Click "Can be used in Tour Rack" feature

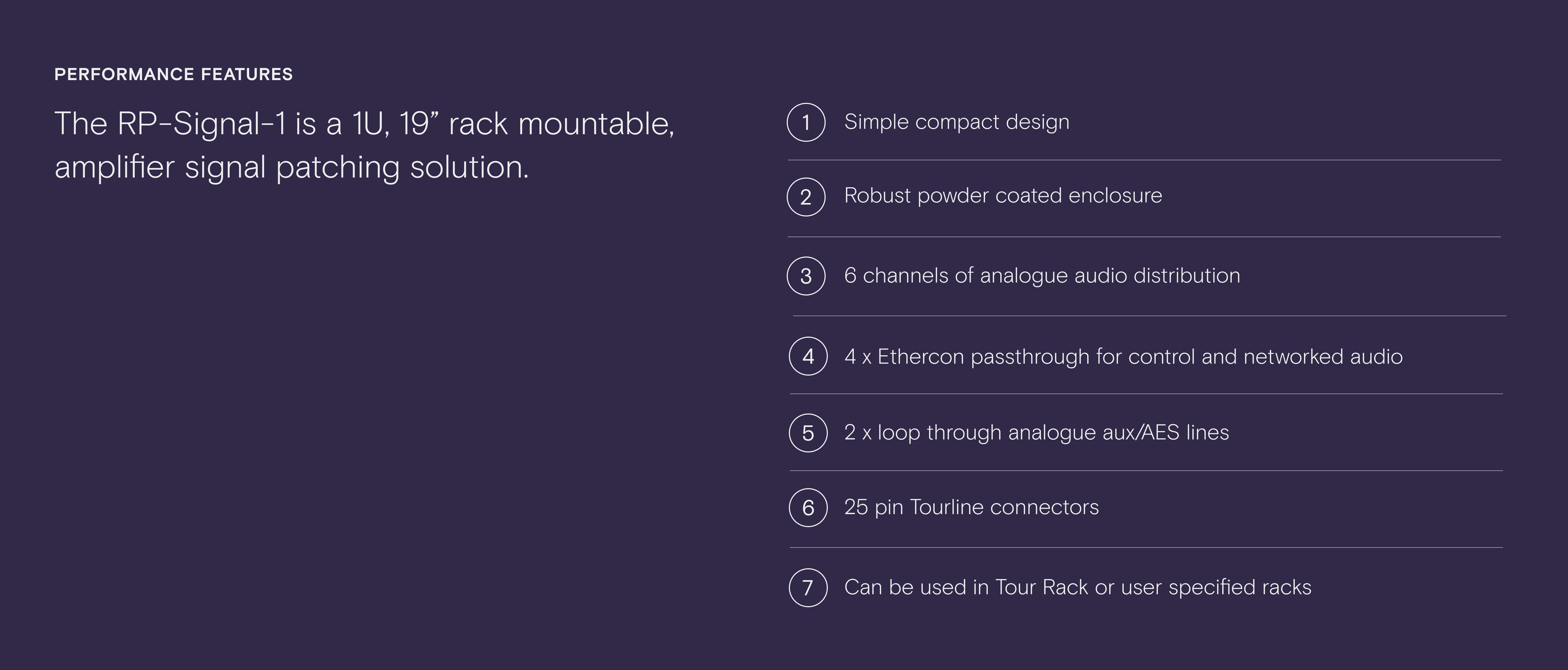coord(1077,587)
